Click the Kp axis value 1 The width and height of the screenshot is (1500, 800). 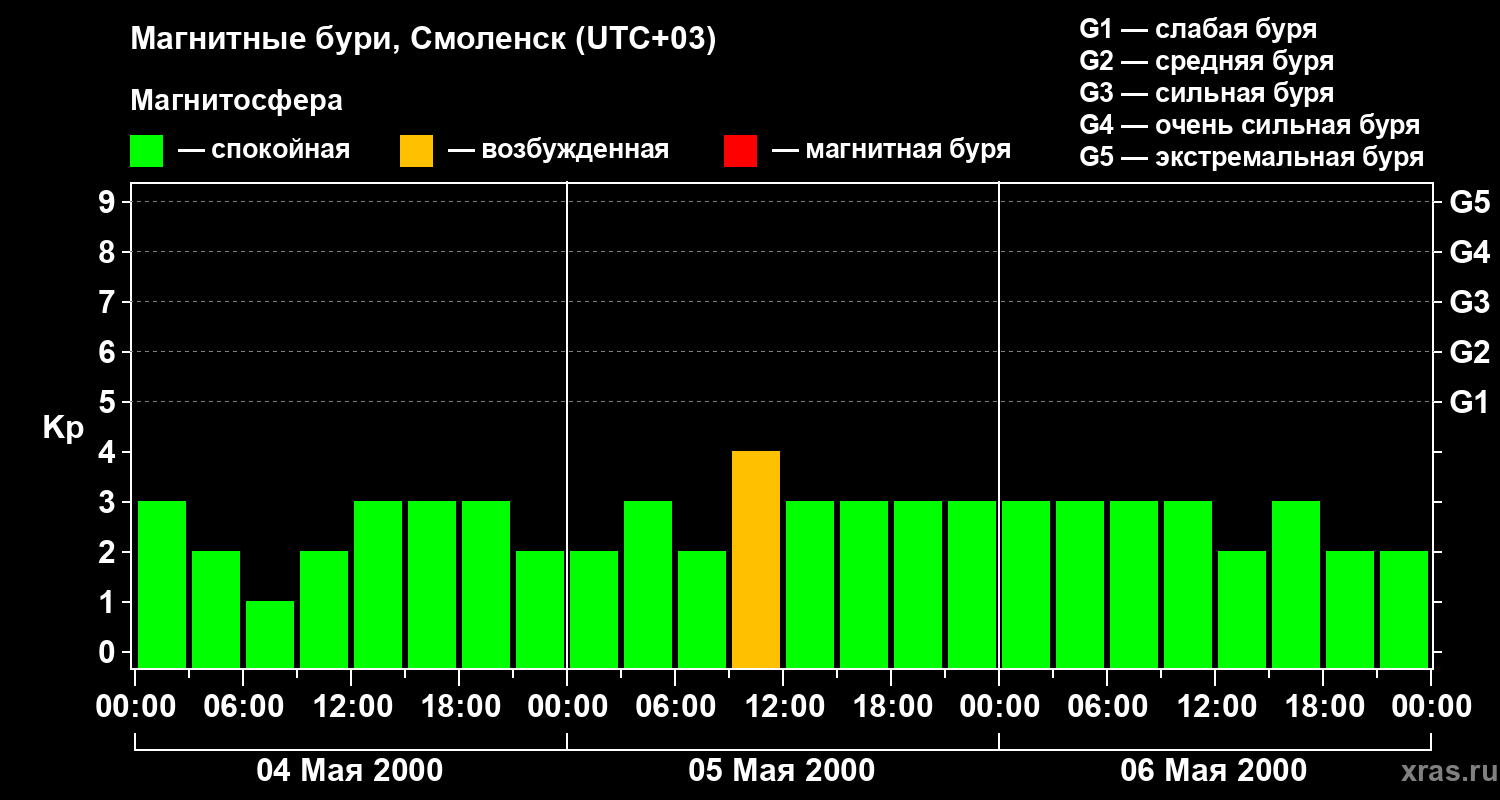pyautogui.click(x=109, y=602)
